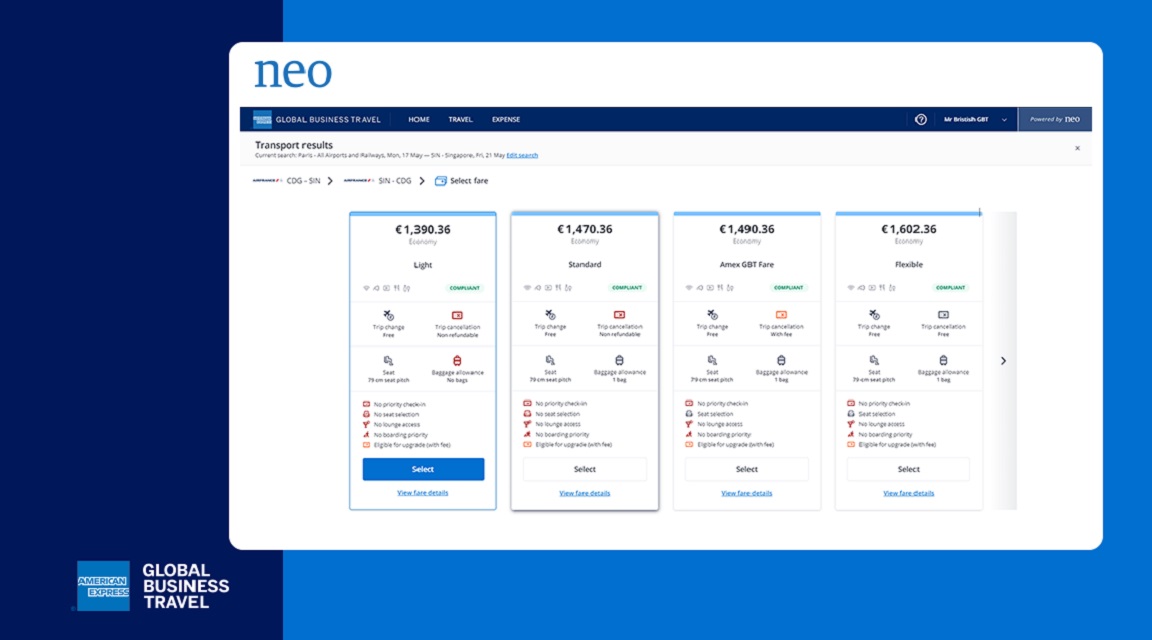The image size is (1152, 640).
Task: Click the COMPLIANT badge on Standard fare
Action: tap(627, 287)
